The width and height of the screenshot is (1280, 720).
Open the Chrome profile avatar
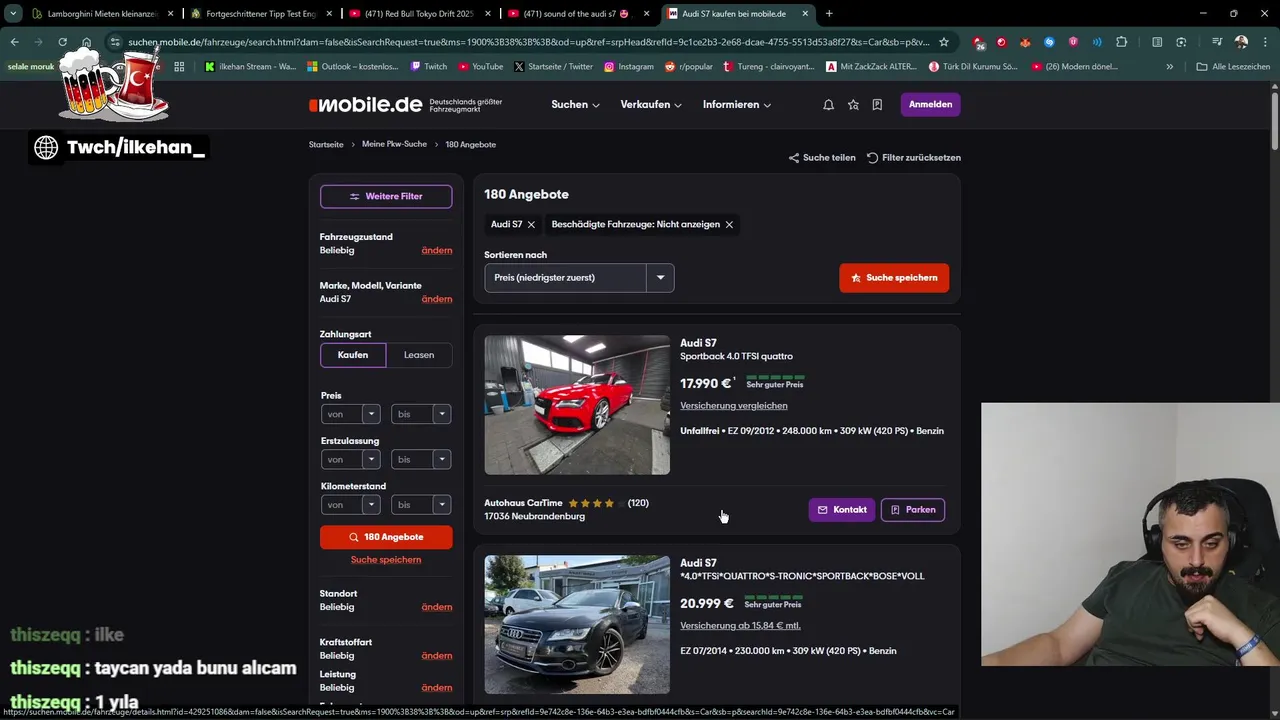(x=1241, y=42)
